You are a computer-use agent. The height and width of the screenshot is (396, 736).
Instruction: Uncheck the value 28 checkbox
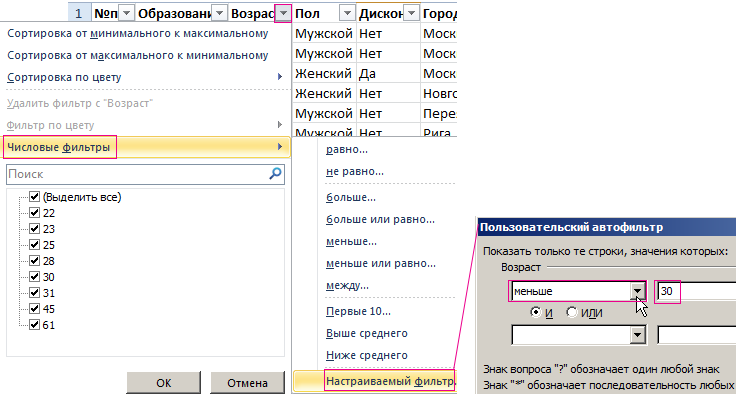pyautogui.click(x=34, y=260)
